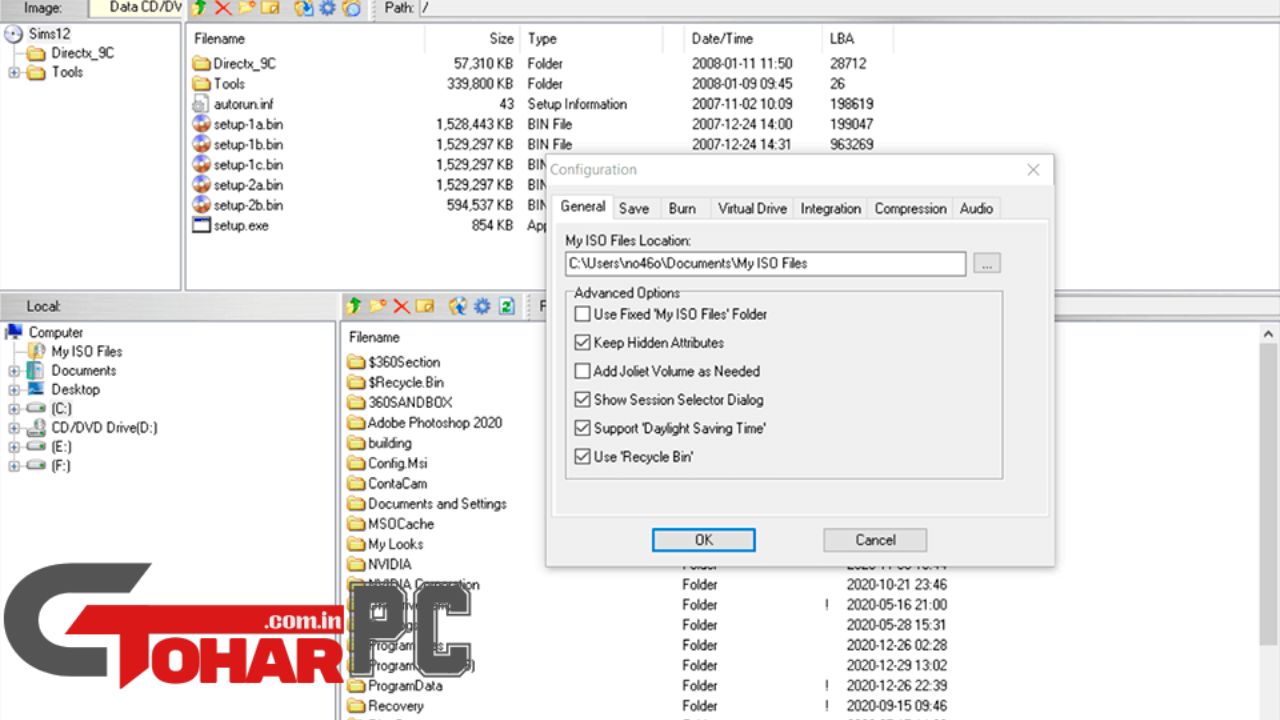Click the CD/DVD Drive(D:) icon
Image resolution: width=1280 pixels, height=720 pixels.
tap(36, 427)
